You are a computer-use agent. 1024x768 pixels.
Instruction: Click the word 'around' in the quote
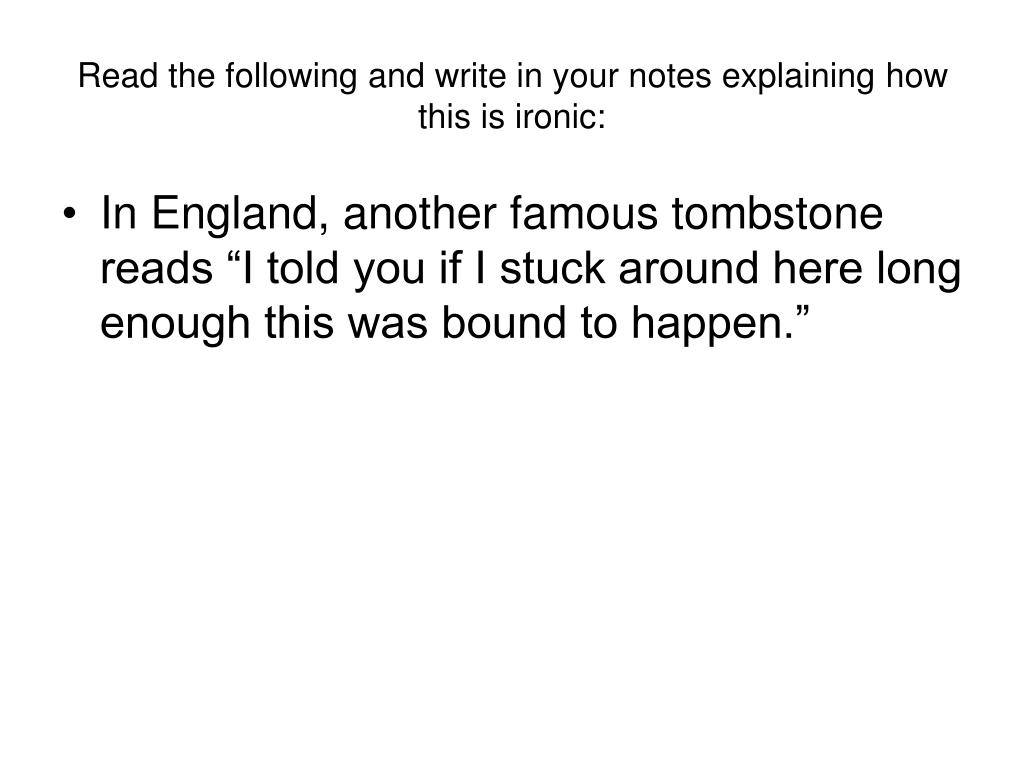688,268
